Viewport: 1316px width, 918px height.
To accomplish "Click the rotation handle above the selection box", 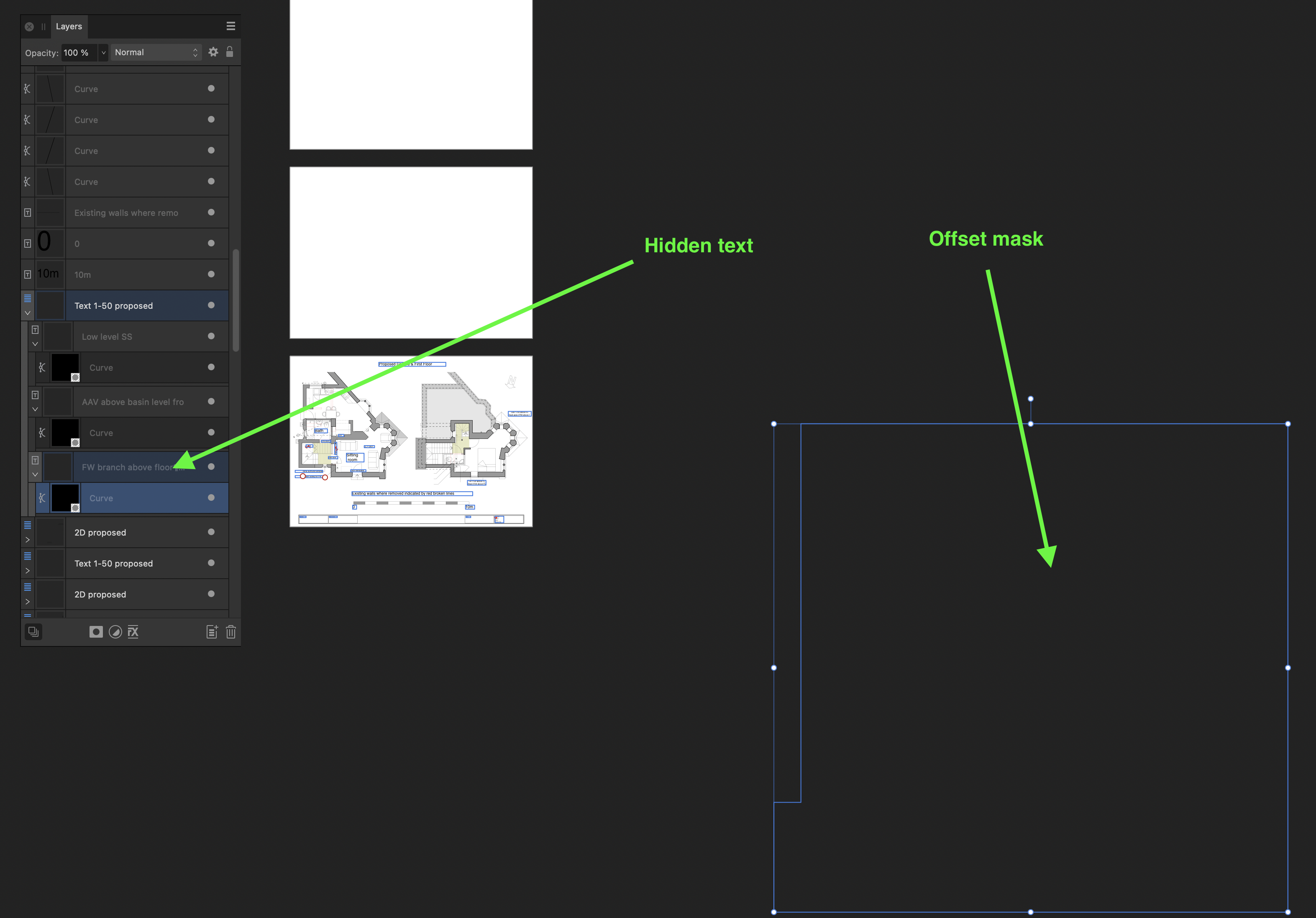I will click(1031, 398).
